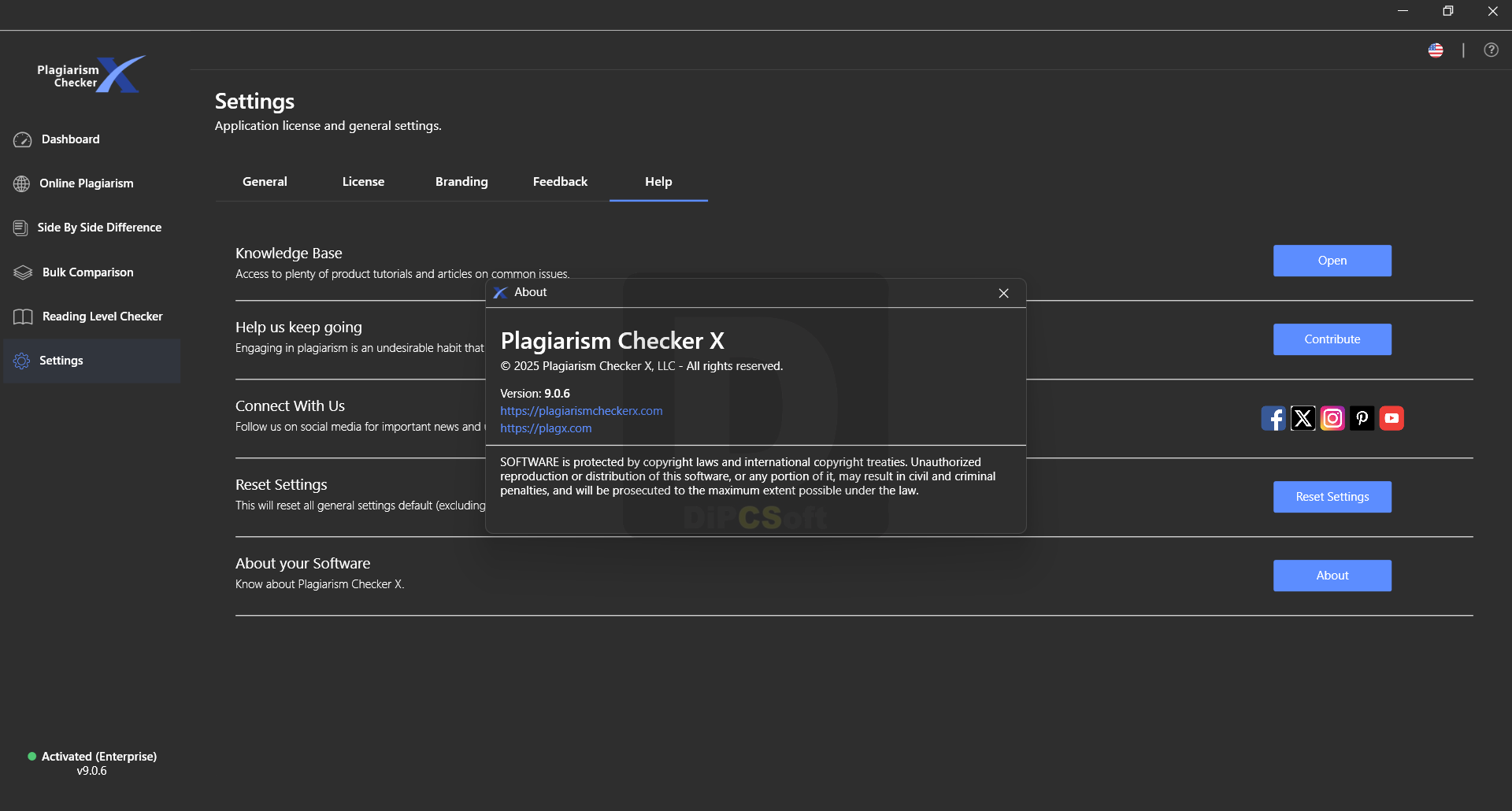Open the Pinterest social icon

1362,418
